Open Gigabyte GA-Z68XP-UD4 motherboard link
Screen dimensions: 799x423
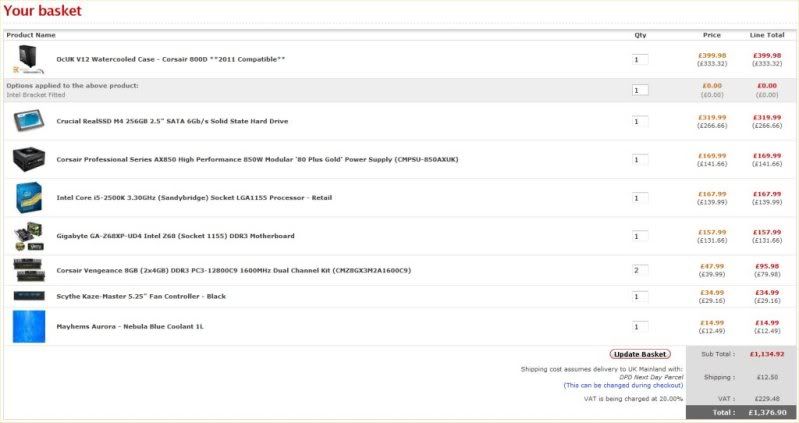tap(175, 236)
